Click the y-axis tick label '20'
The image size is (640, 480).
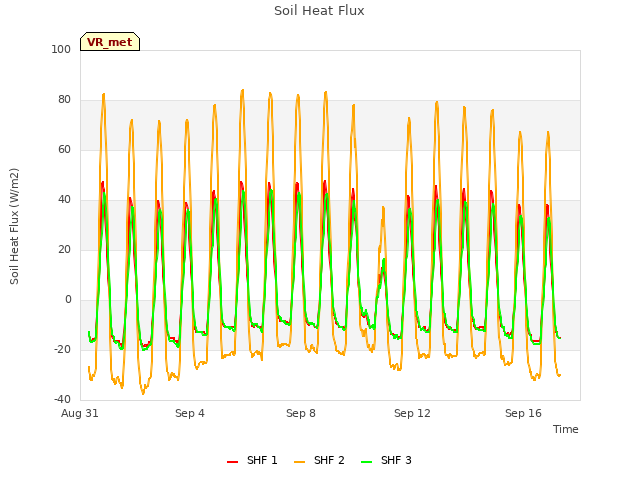(64, 249)
